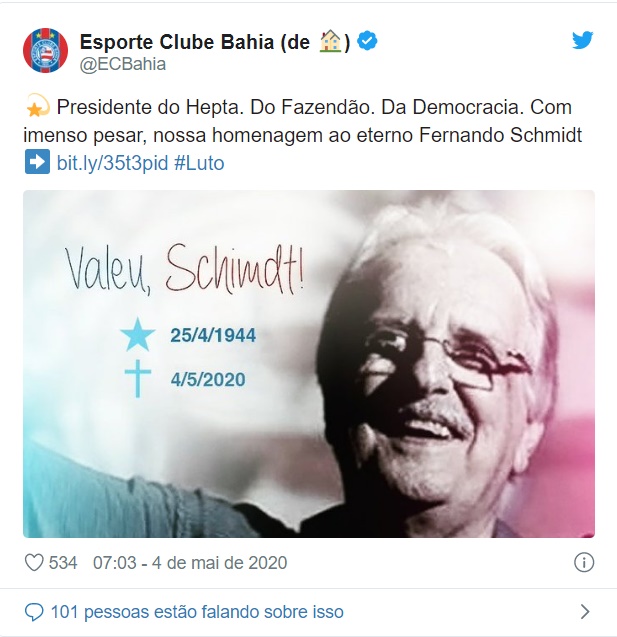Open the bit.ly/35t3pid link

click(112, 163)
